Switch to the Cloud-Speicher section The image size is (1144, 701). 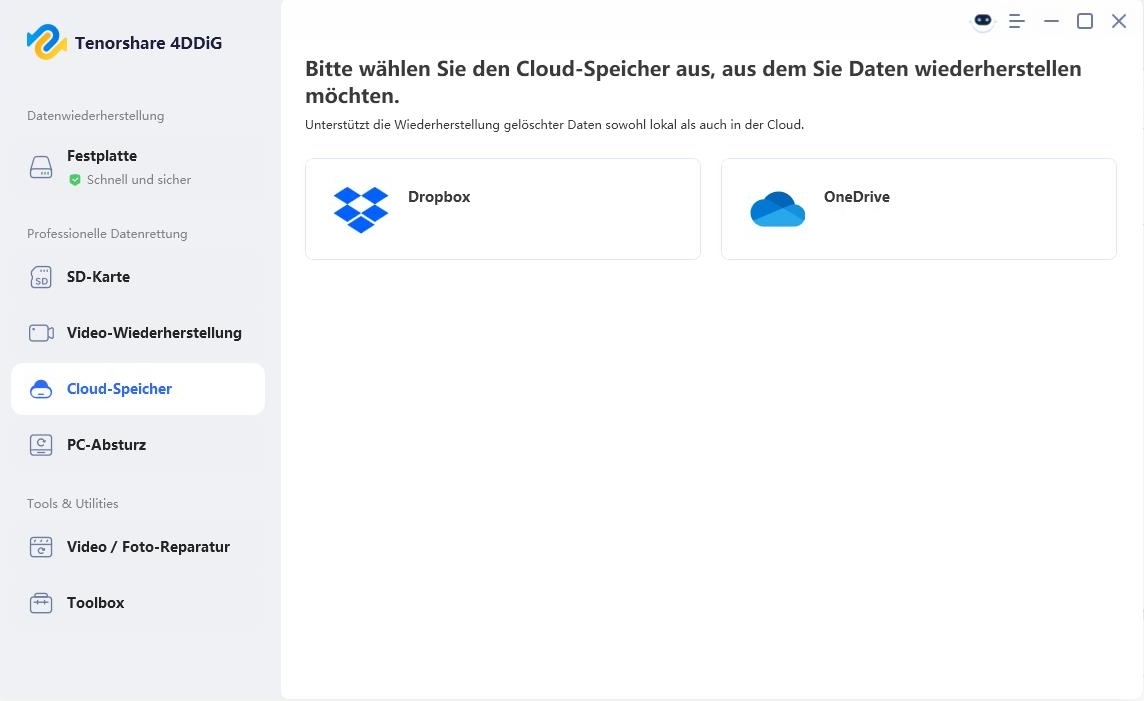[x=119, y=389]
